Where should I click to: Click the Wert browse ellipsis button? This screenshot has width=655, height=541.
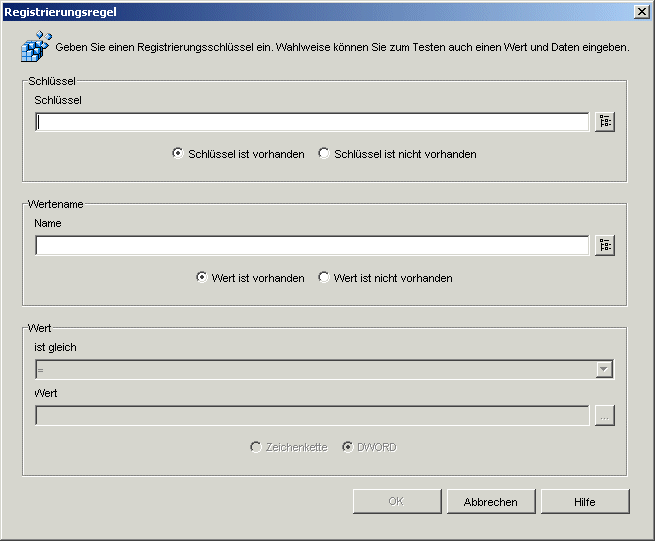[604, 416]
